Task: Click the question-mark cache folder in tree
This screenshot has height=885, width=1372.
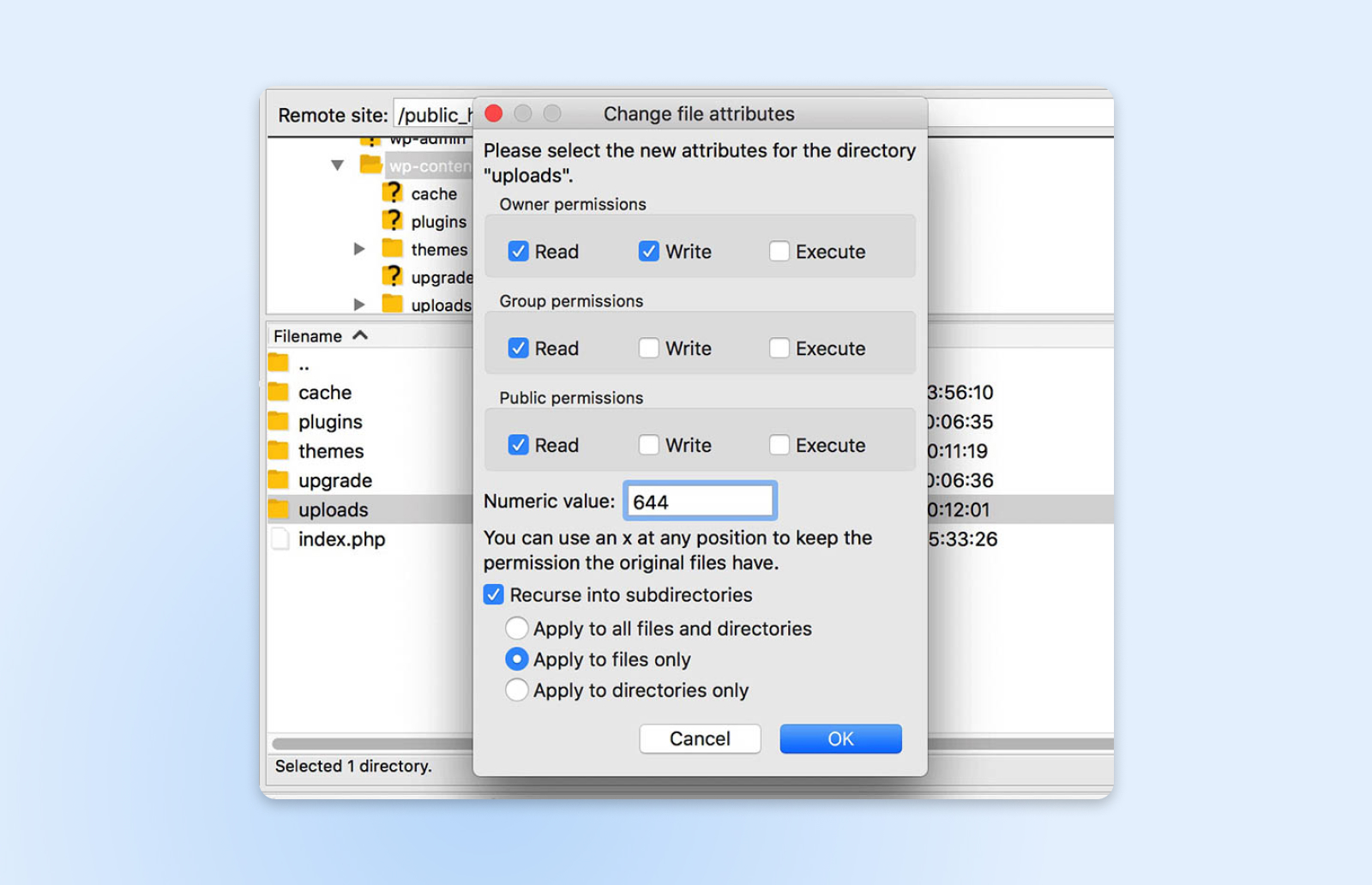Action: 393,193
